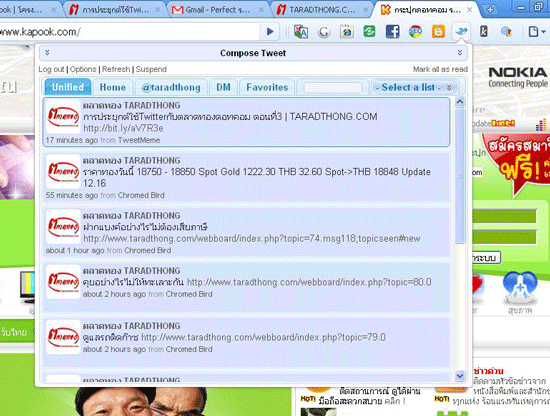
Task: Click the green refresh-arrows extension icon
Action: pyautogui.click(x=369, y=32)
